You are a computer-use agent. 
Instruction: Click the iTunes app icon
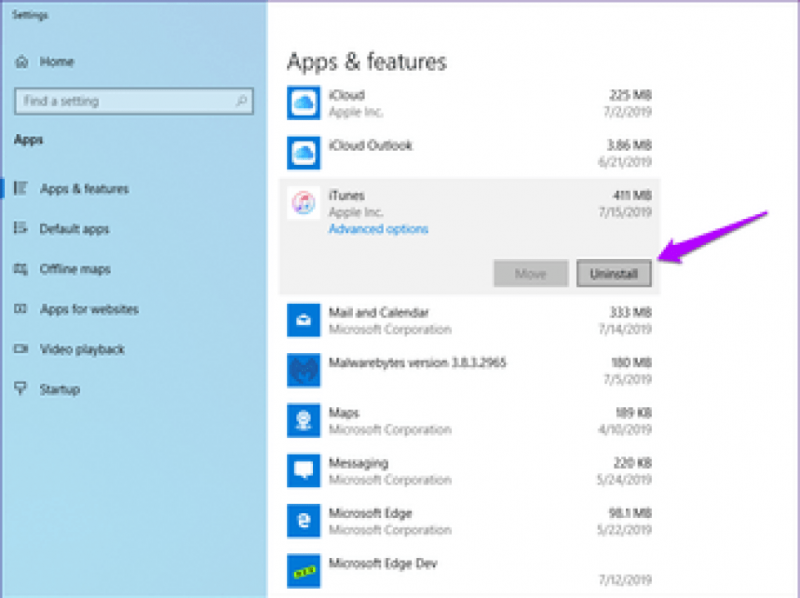[x=304, y=203]
